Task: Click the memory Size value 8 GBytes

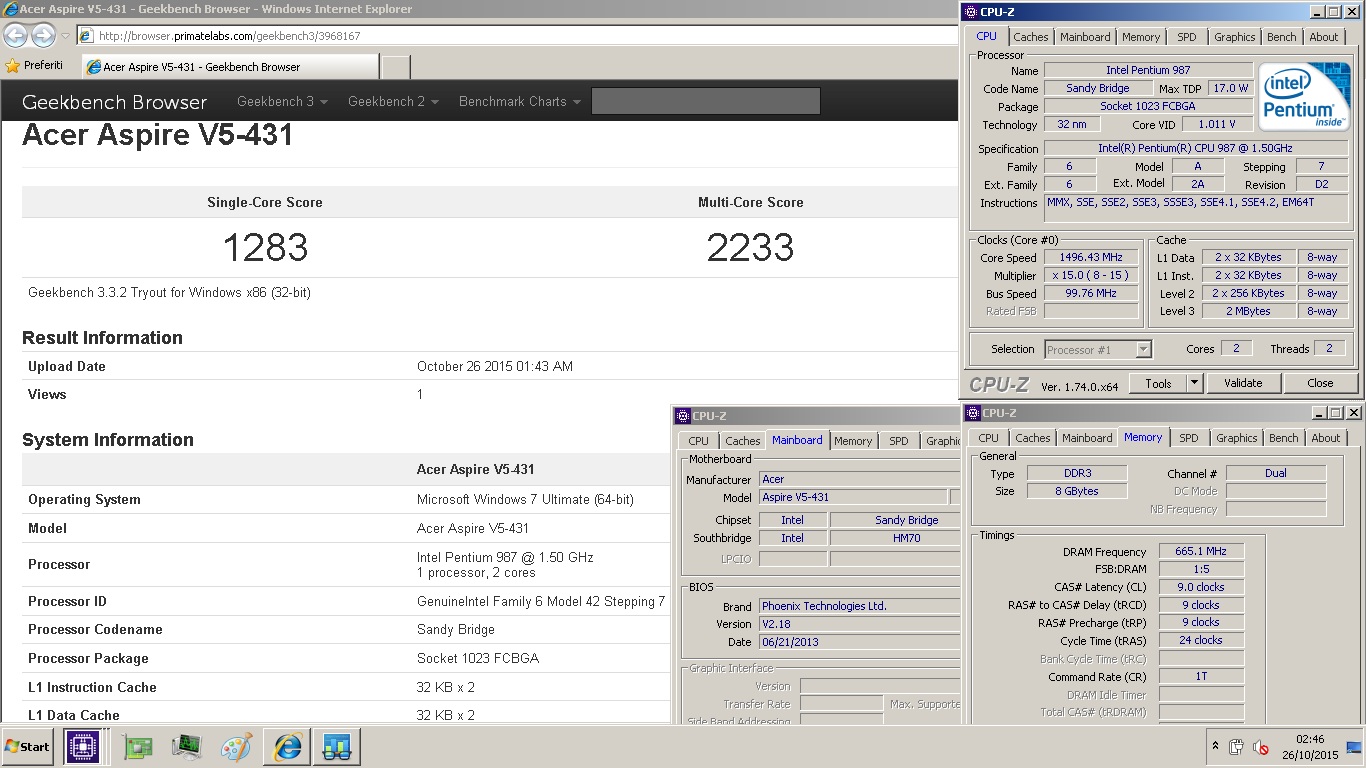Action: 1076,491
